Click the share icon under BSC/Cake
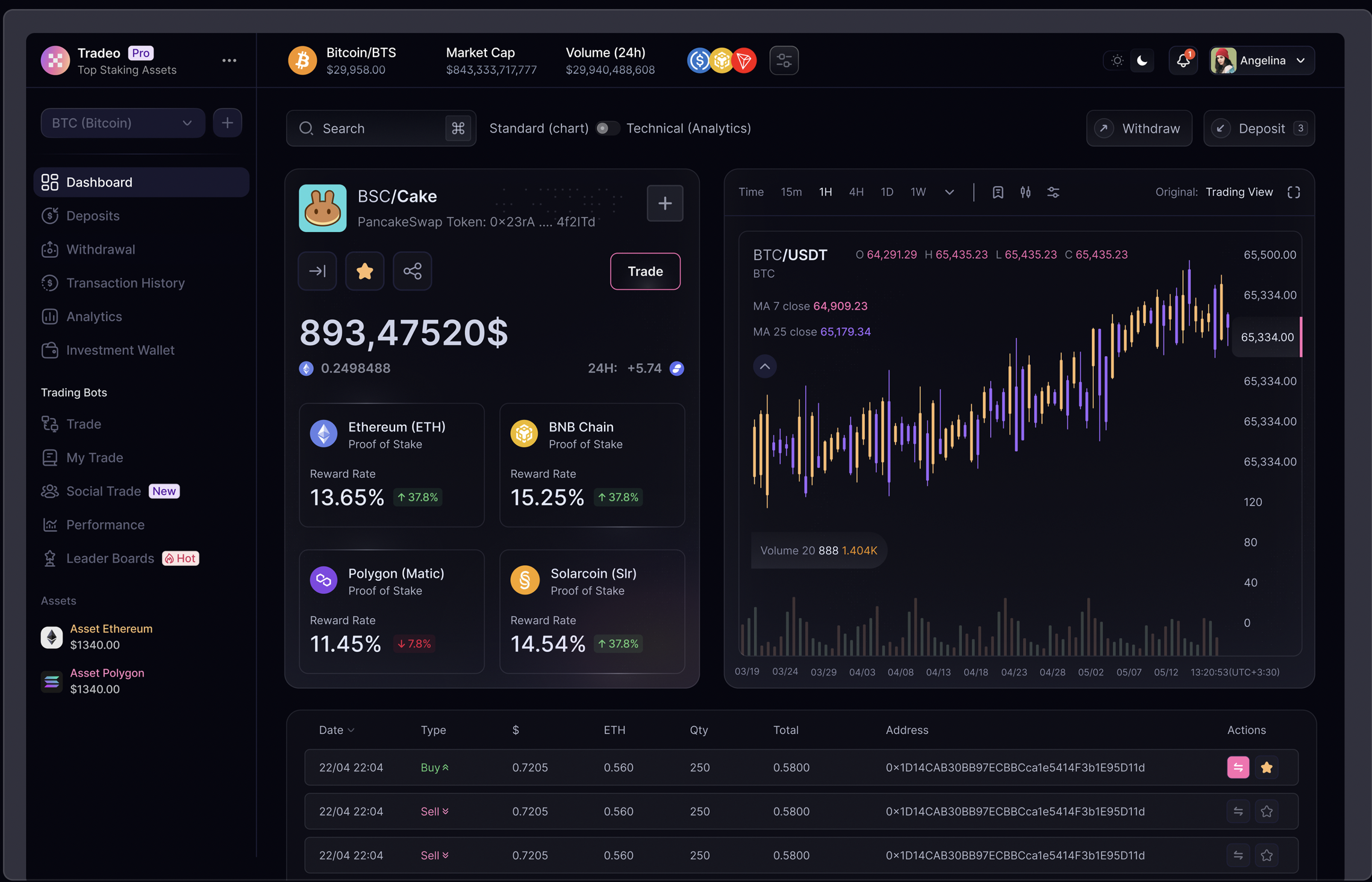 coord(412,271)
